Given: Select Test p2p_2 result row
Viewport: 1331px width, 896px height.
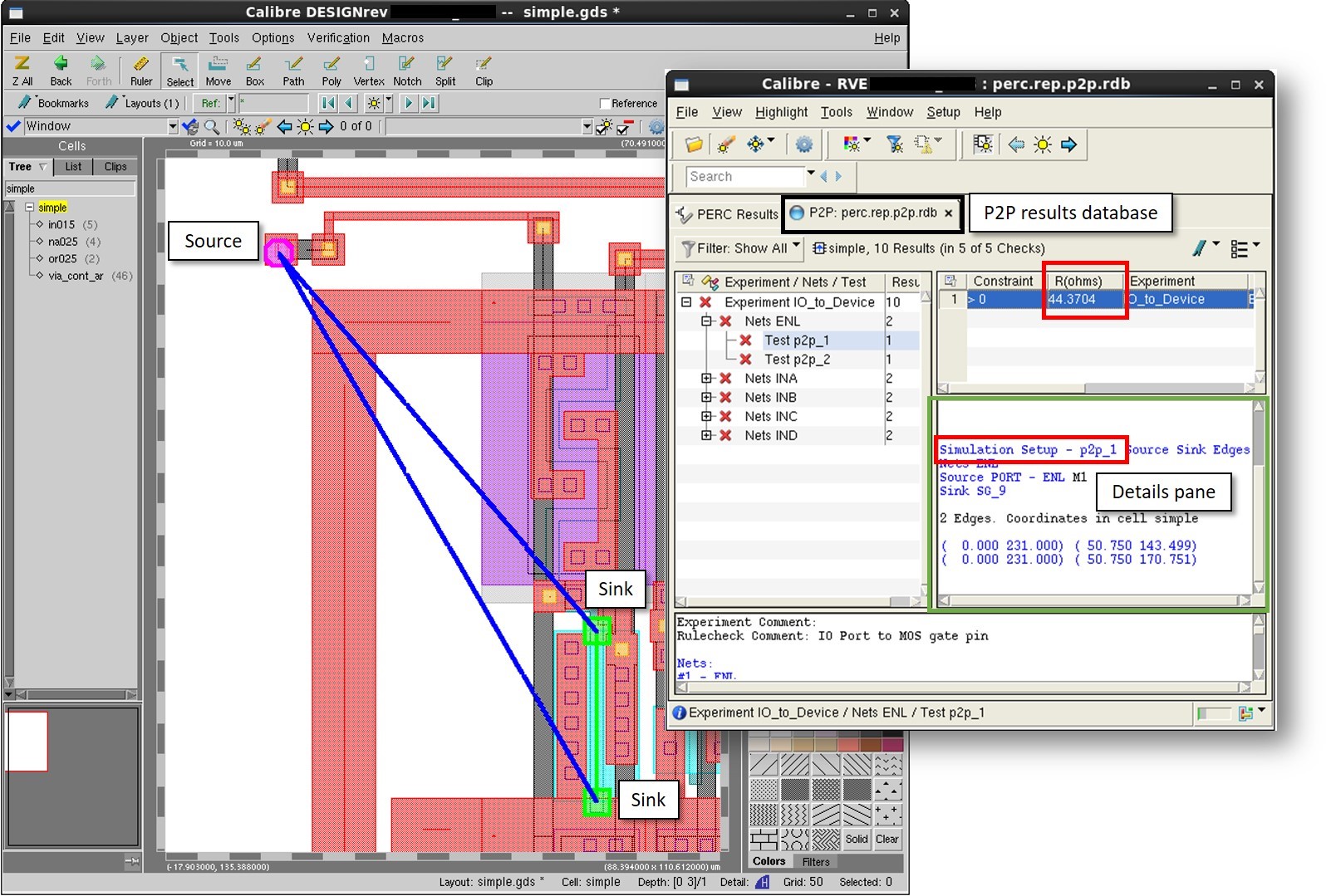Looking at the screenshot, I should (x=797, y=360).
